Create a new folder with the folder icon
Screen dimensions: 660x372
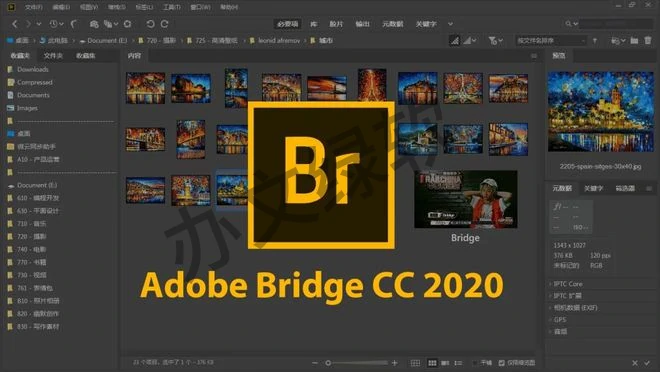click(x=634, y=40)
